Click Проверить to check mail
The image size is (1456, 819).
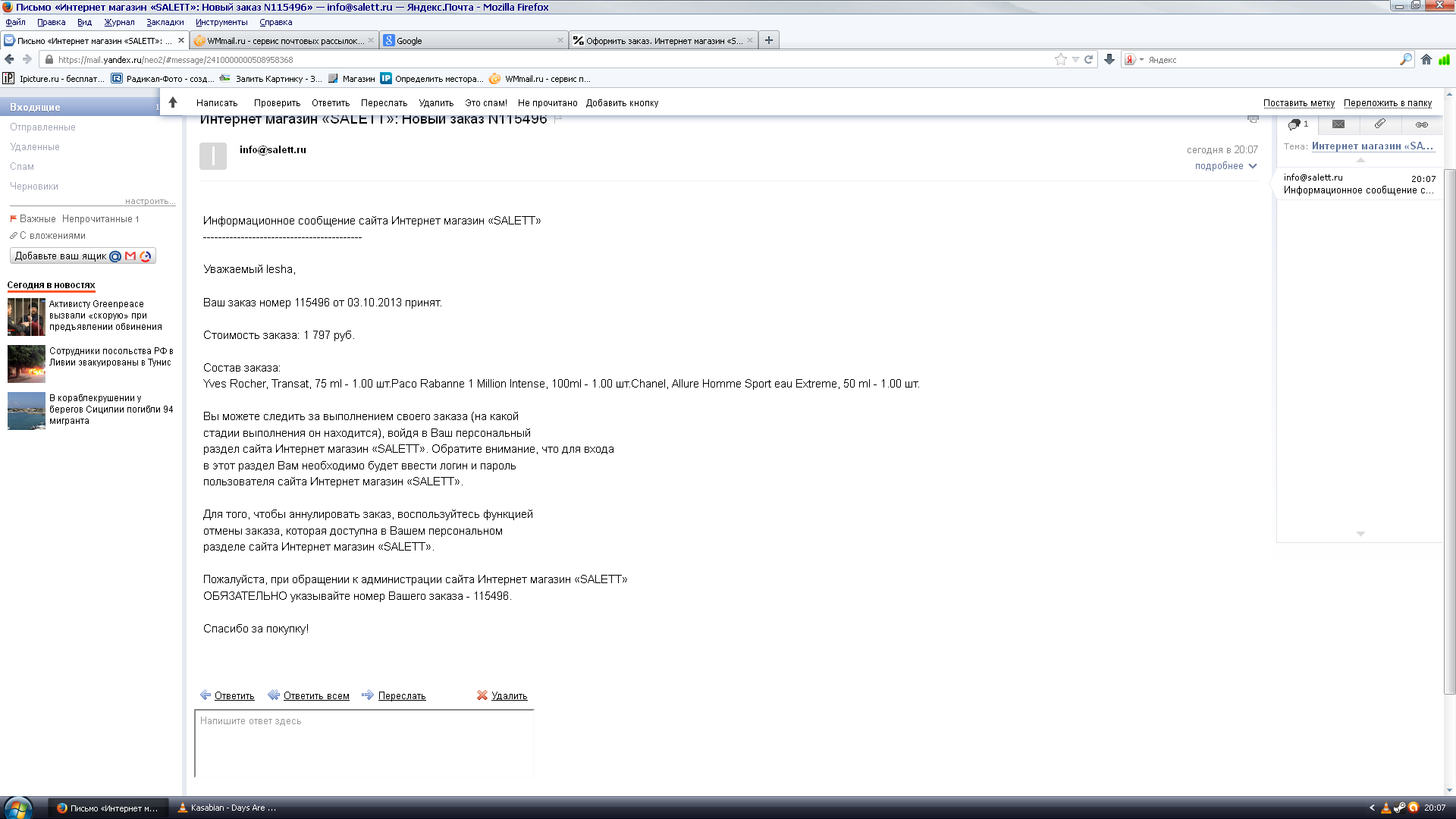[277, 103]
